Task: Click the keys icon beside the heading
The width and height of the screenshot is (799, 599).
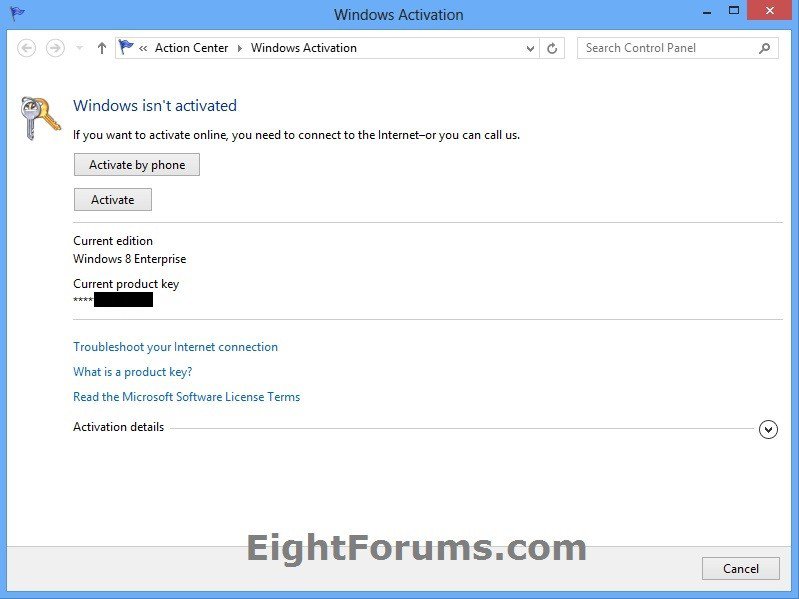Action: pyautogui.click(x=40, y=118)
